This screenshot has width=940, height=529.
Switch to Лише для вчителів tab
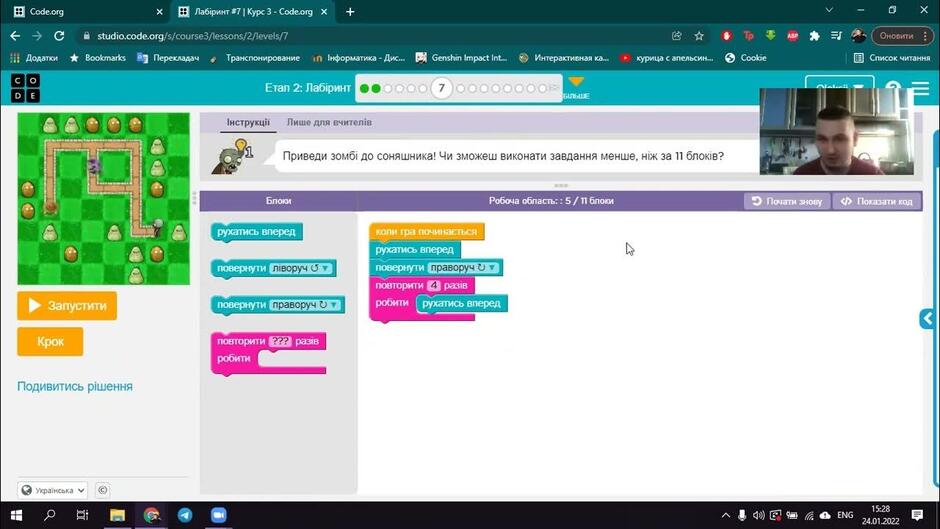tap(329, 122)
